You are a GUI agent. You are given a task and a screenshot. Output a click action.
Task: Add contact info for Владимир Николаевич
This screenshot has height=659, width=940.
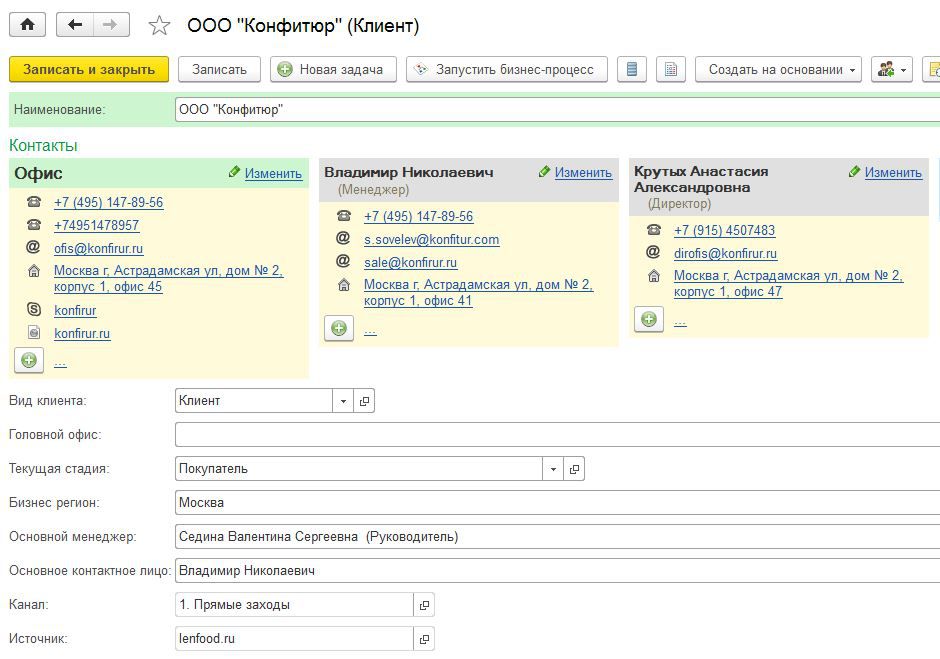pyautogui.click(x=339, y=328)
